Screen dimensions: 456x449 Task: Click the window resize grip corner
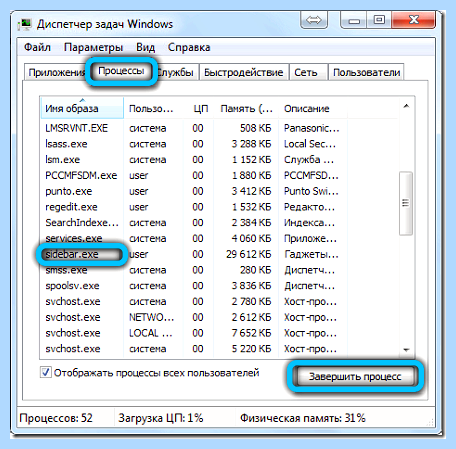430,422
